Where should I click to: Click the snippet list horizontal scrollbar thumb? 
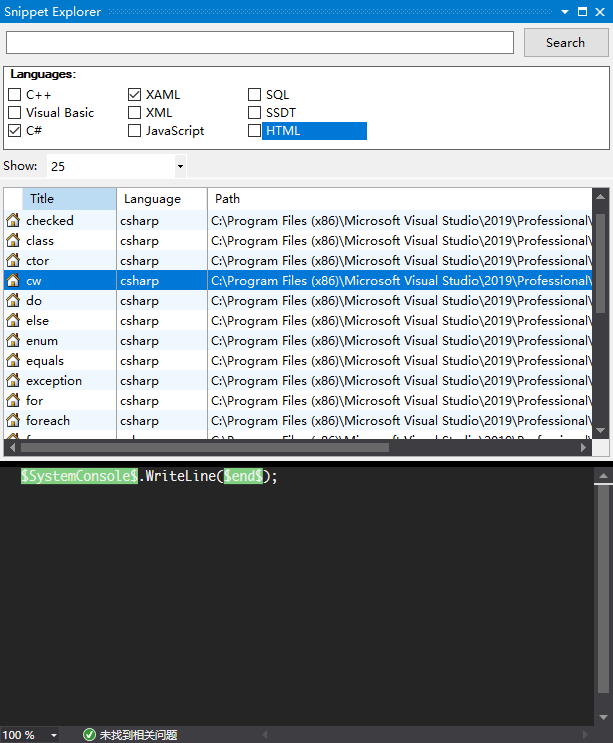pos(200,448)
